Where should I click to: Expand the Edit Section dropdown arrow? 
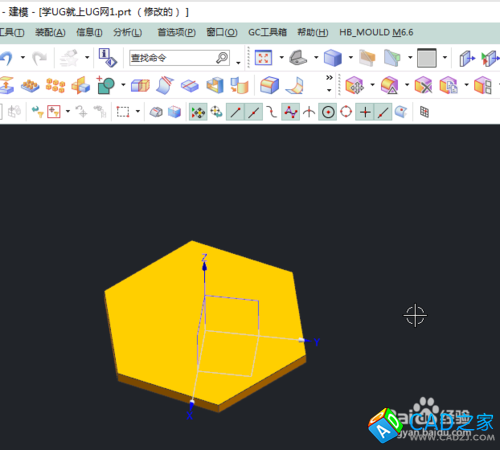pos(410,57)
